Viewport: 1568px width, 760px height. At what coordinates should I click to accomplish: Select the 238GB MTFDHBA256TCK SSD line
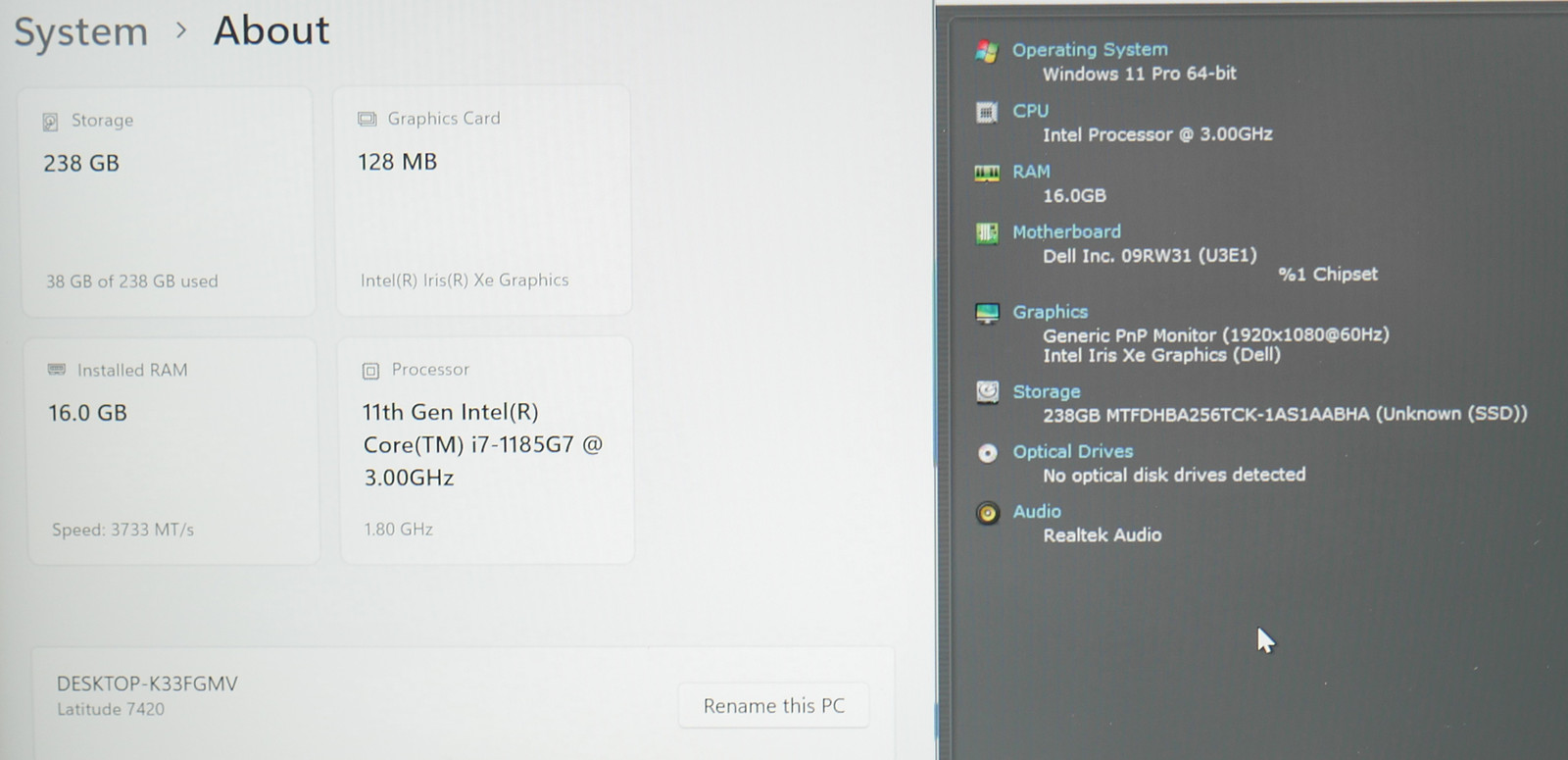point(1285,414)
